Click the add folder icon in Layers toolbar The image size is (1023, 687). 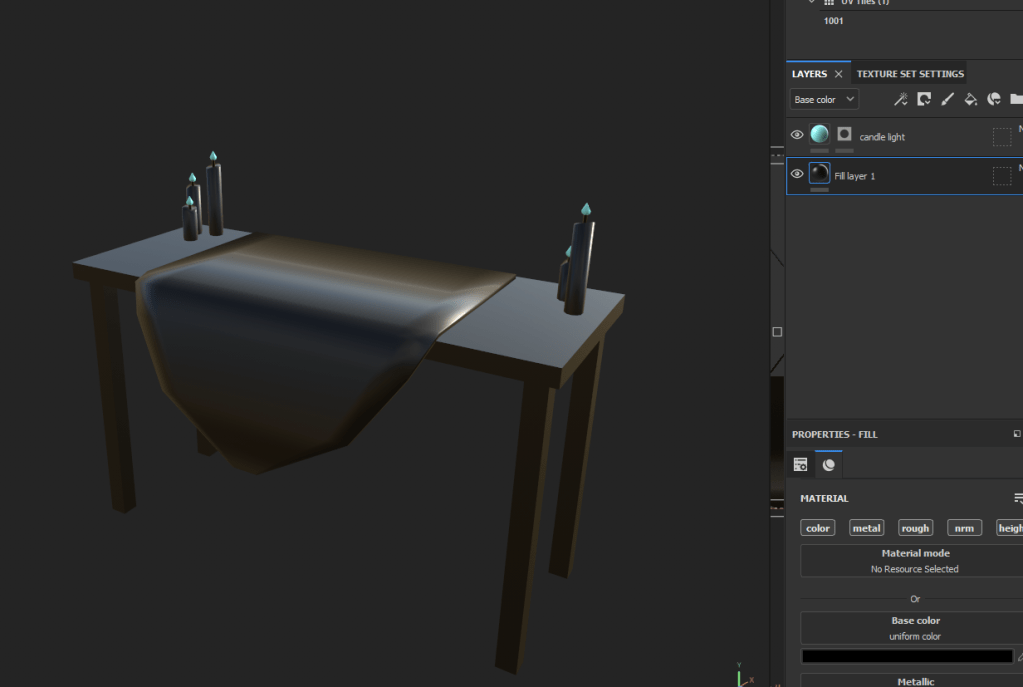click(1016, 99)
